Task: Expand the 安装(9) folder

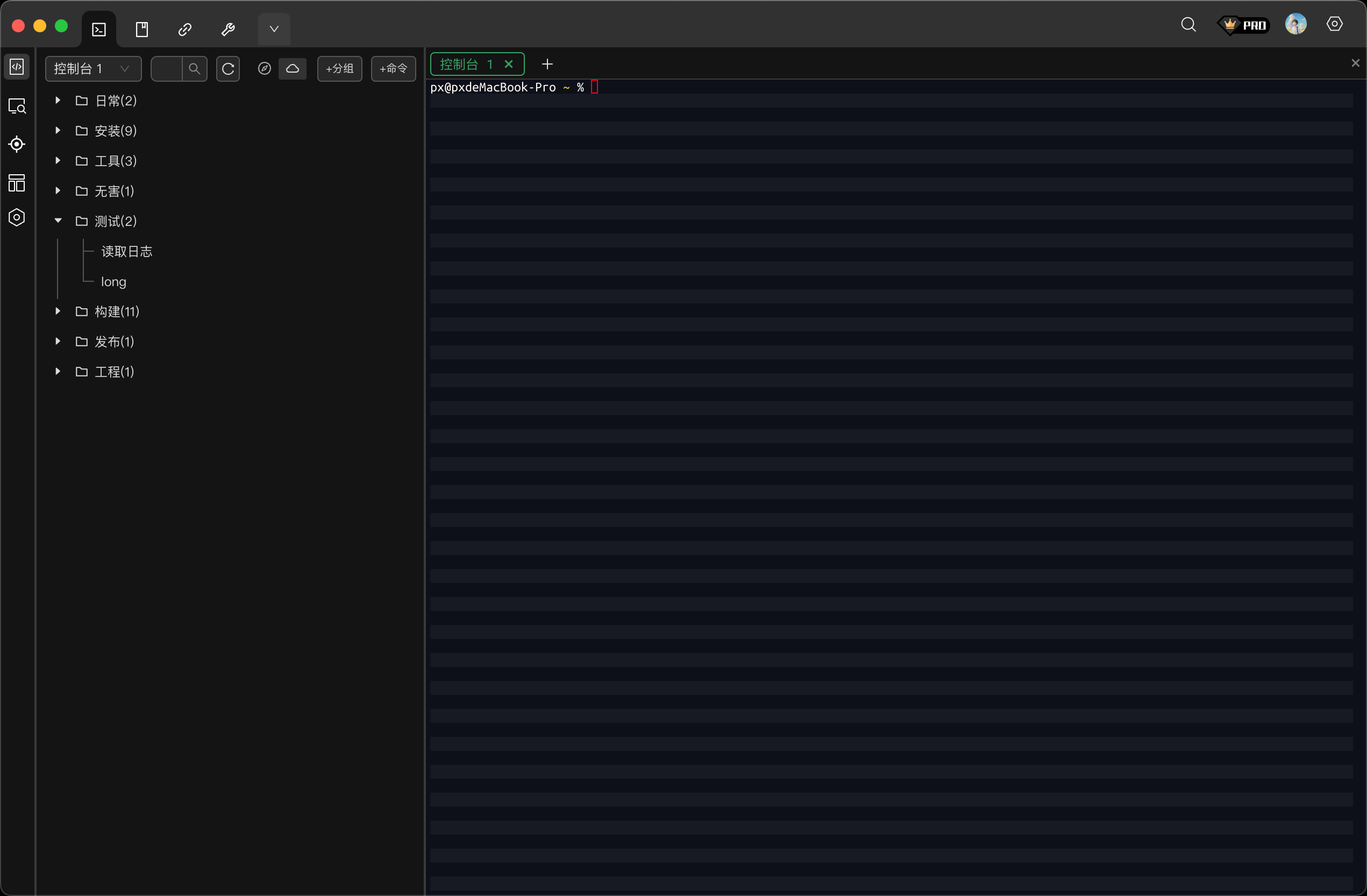Action: pyautogui.click(x=58, y=131)
